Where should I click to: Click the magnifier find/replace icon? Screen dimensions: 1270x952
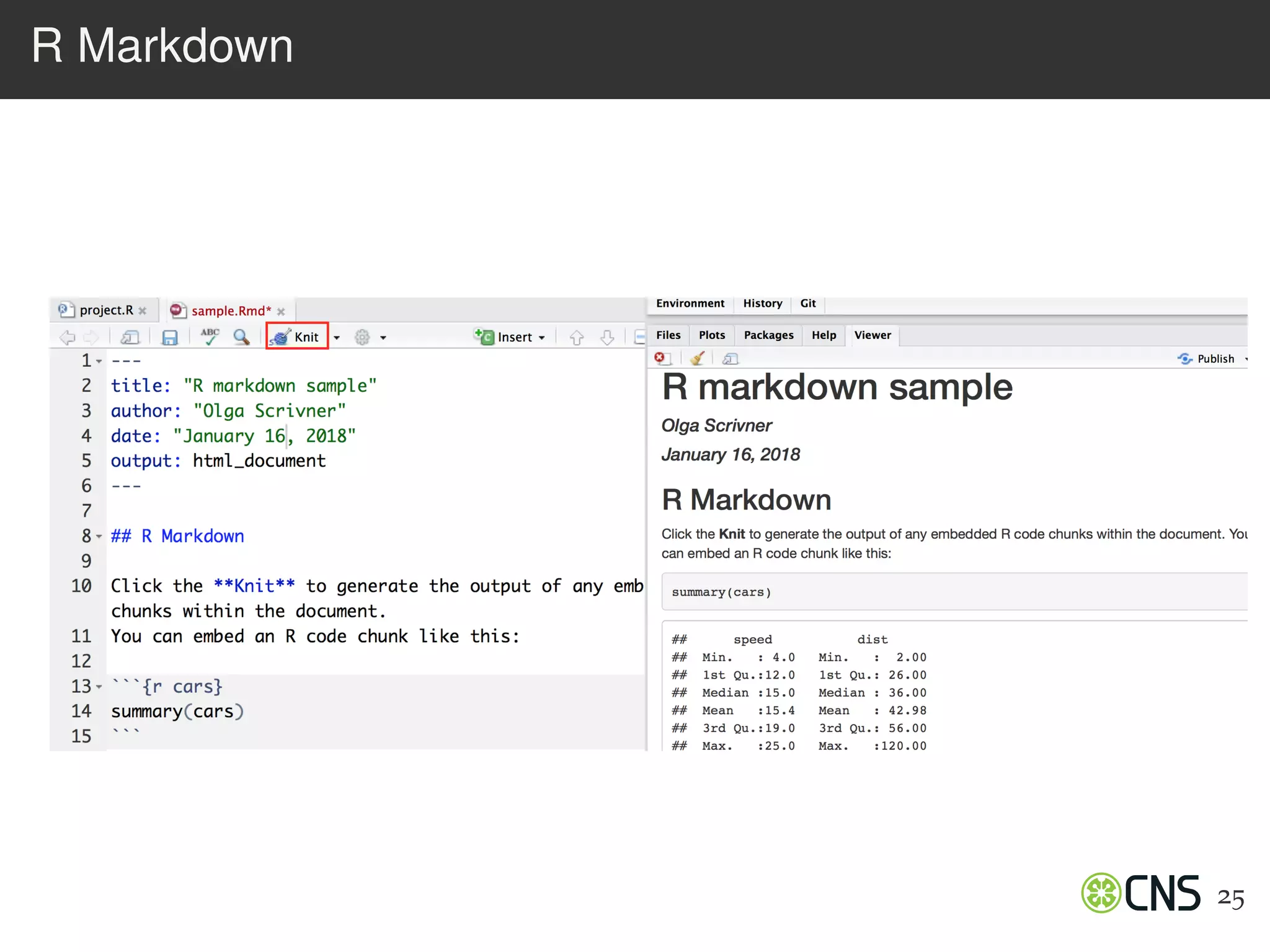coord(241,337)
